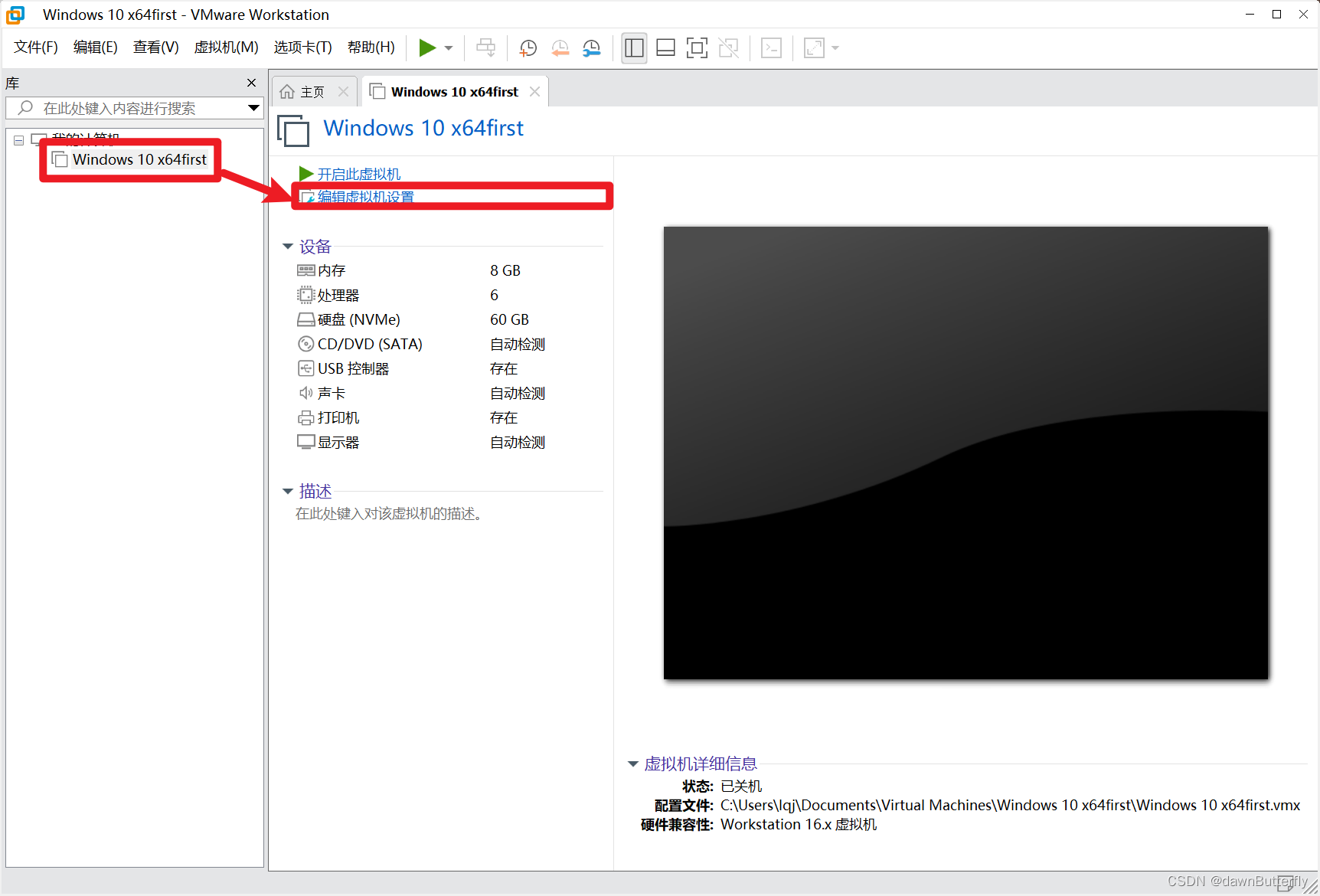1320x896 pixels.
Task: Click the .vmx configuration file path
Action: [1010, 805]
